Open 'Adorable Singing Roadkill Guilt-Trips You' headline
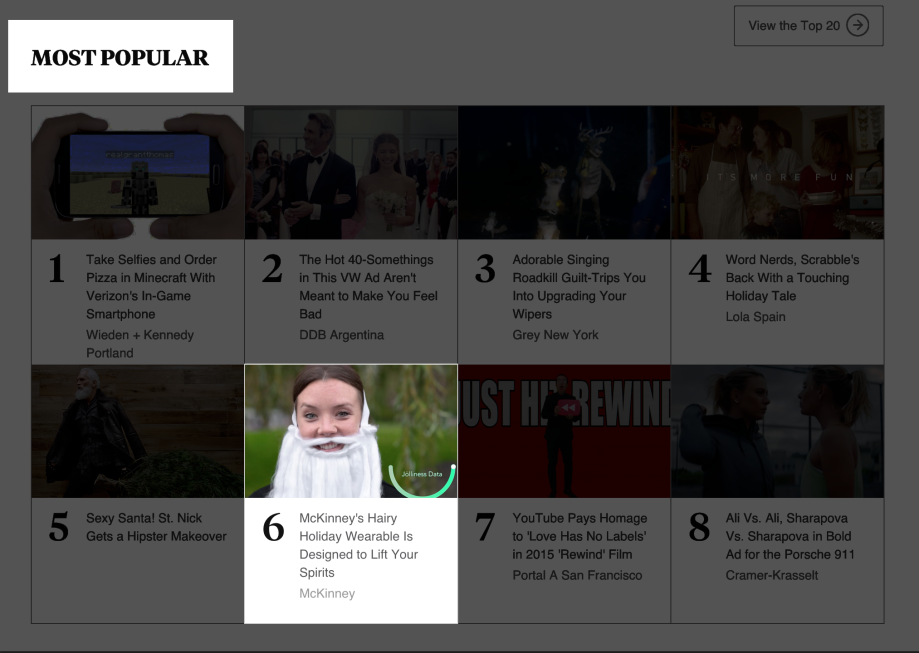Viewport: 919px width, 653px height. pyautogui.click(x=579, y=287)
